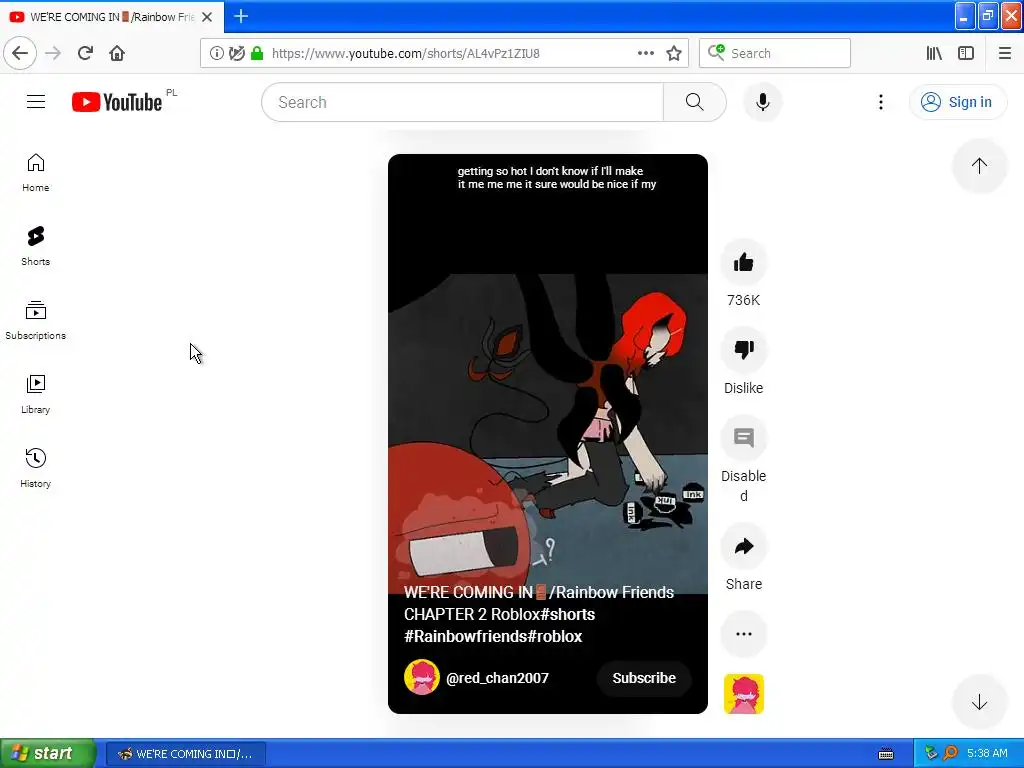Go to the next Short using down arrow
Viewport: 1024px width, 768px height.
point(979,703)
